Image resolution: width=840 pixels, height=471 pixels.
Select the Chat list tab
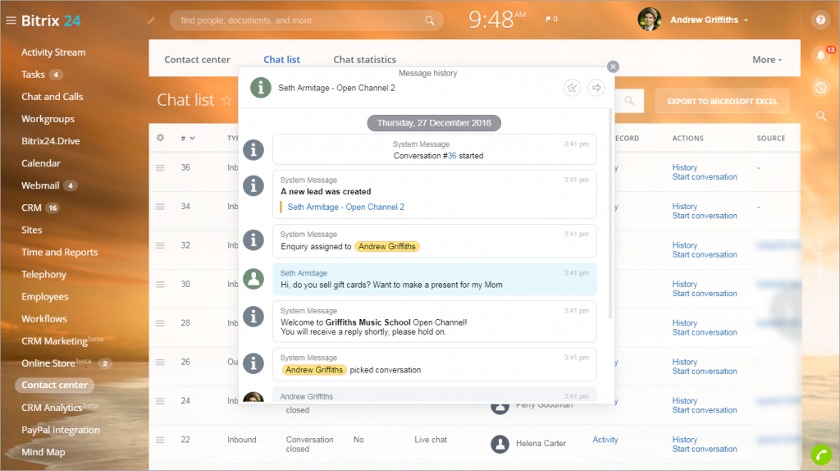click(281, 59)
